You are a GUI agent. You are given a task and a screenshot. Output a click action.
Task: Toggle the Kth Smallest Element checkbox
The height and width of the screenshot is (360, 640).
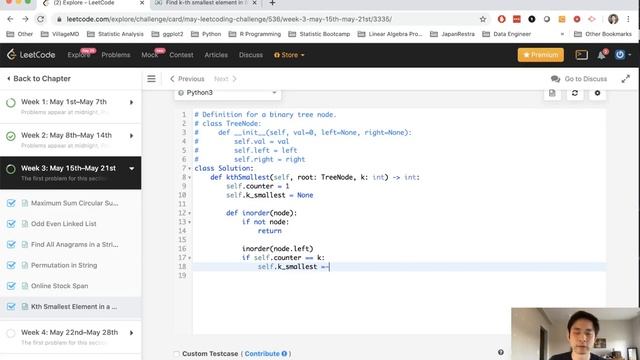coord(11,307)
